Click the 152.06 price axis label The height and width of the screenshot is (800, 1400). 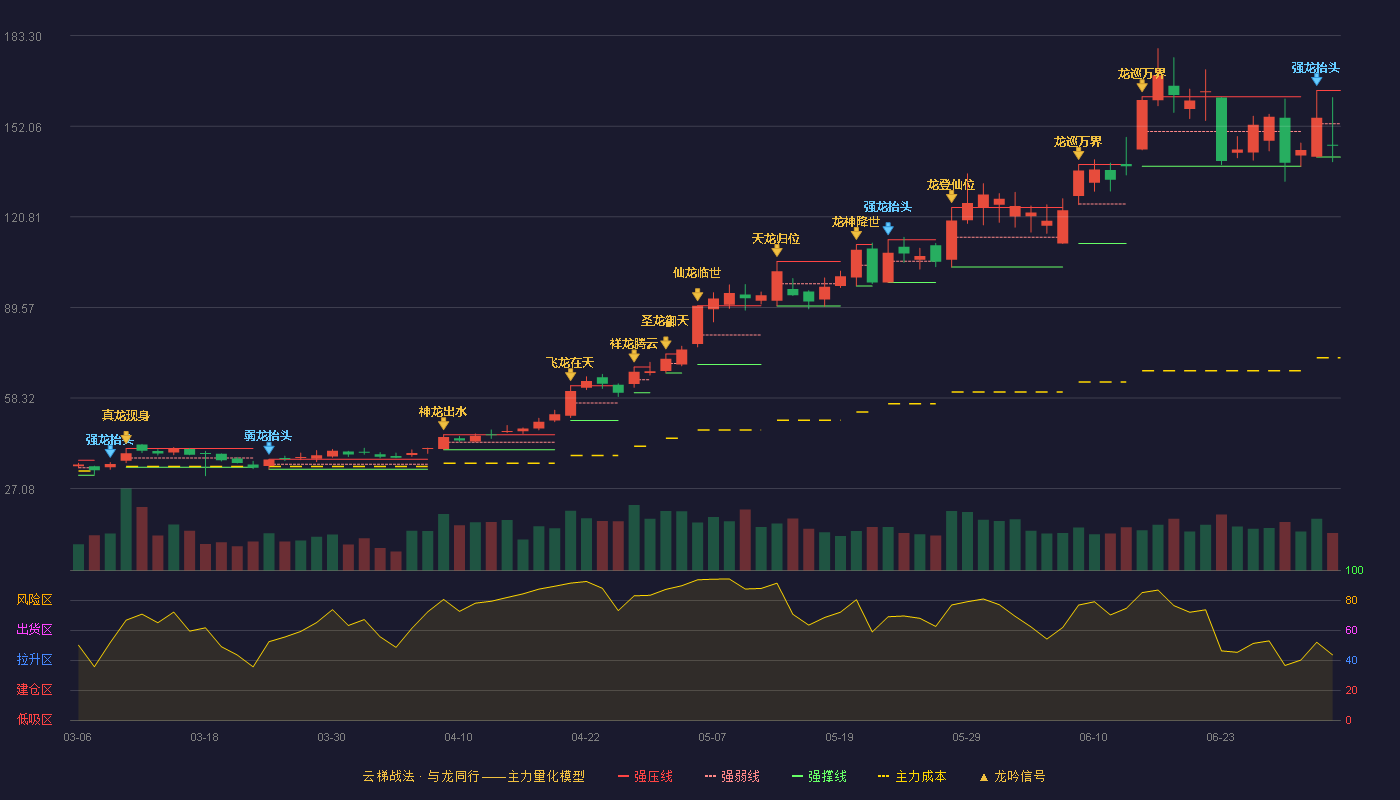click(23, 128)
